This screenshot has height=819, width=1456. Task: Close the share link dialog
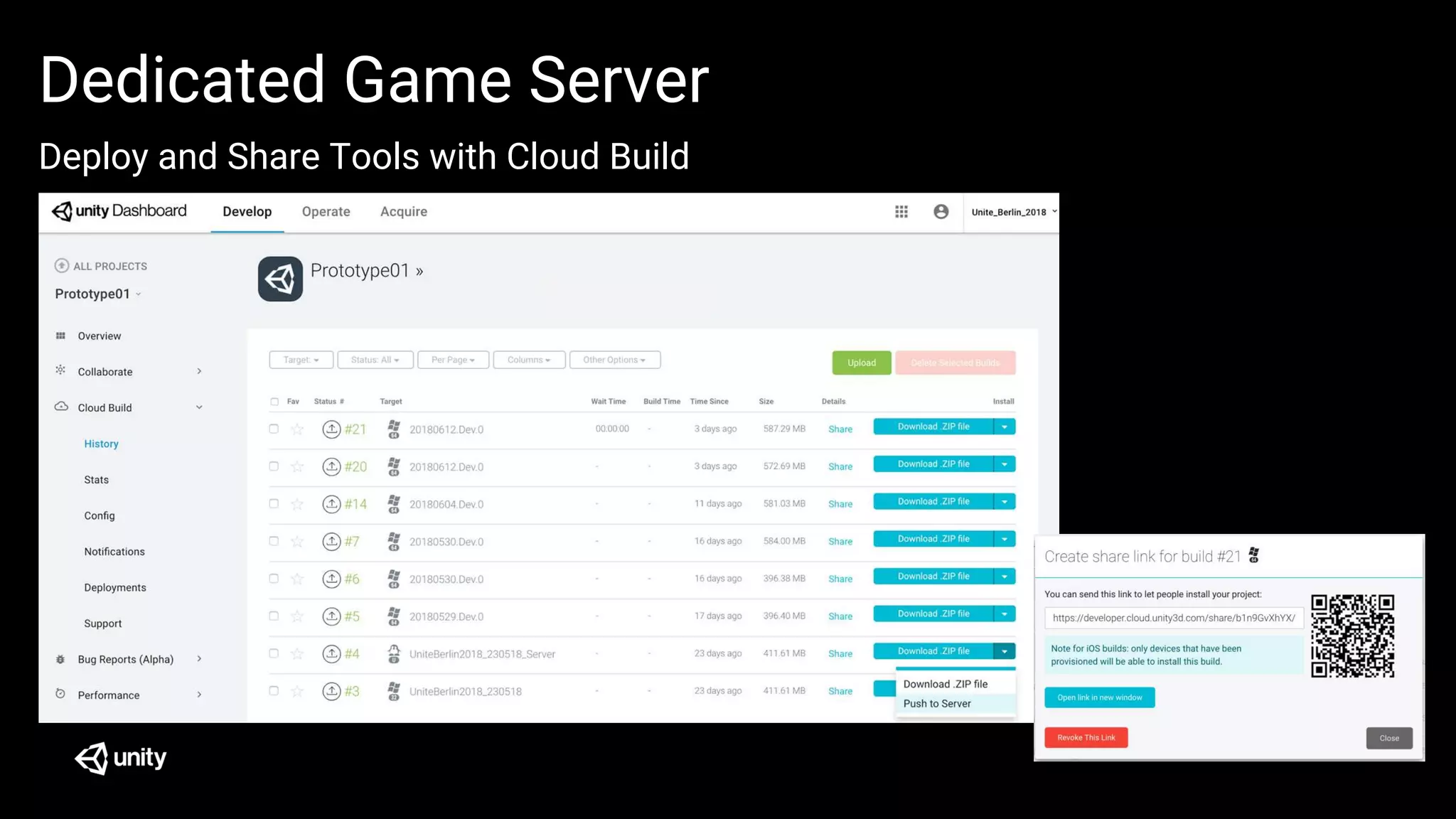(x=1389, y=738)
